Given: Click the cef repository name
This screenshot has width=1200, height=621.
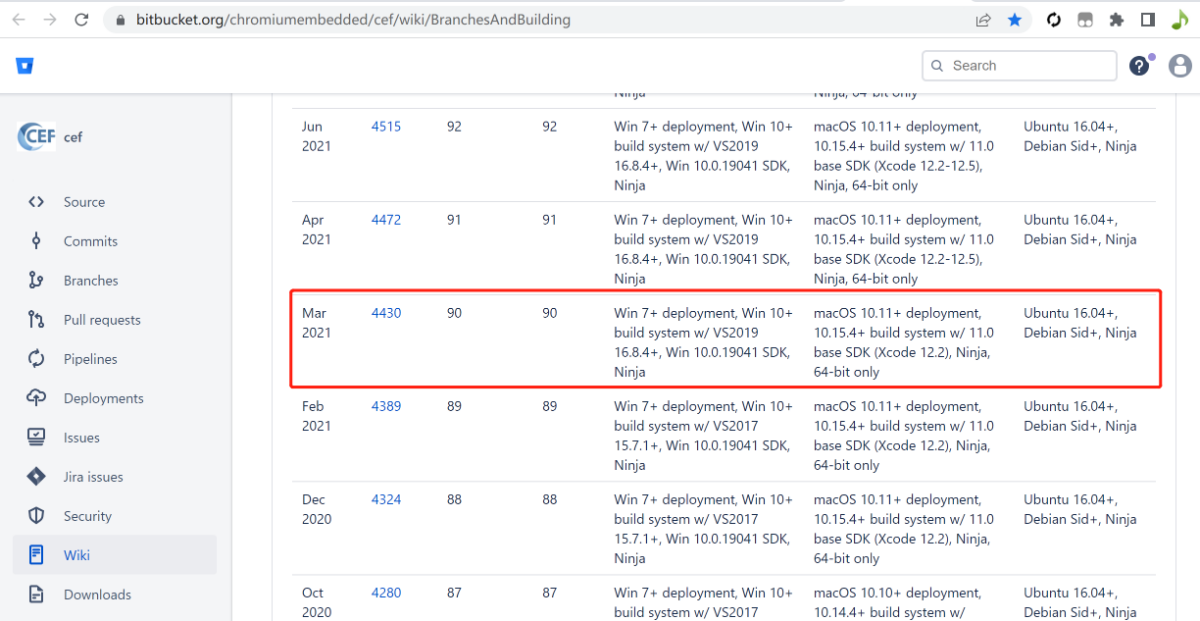Looking at the screenshot, I should [73, 137].
